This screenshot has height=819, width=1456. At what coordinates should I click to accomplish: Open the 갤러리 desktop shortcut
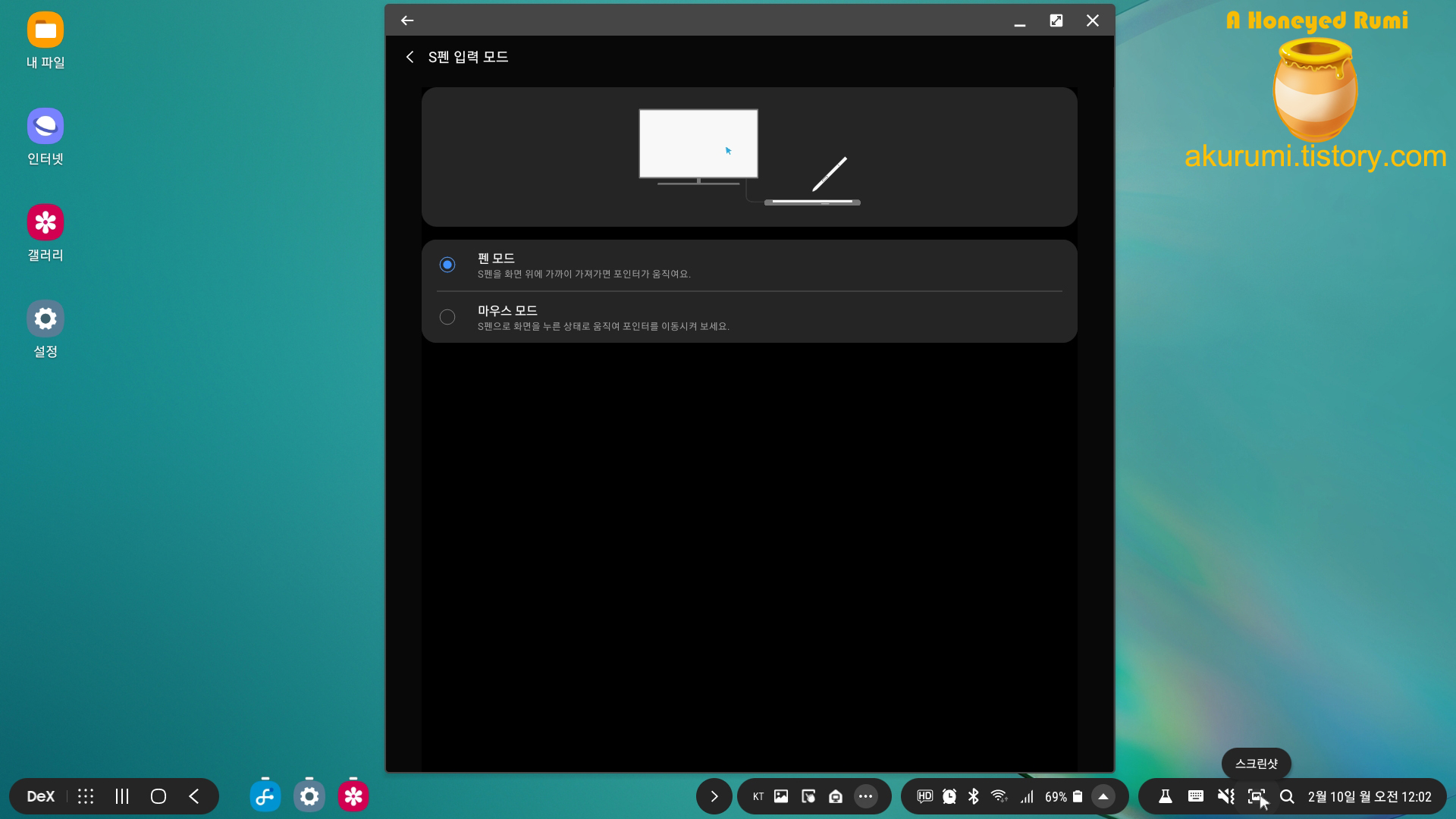point(45,233)
